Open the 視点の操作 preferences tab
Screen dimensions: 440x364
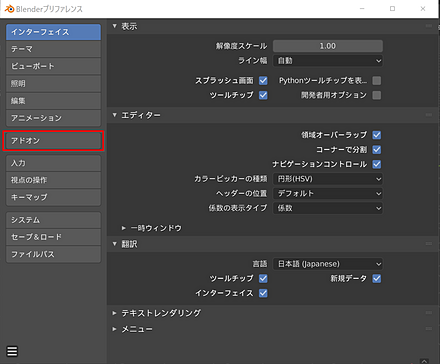(53, 180)
